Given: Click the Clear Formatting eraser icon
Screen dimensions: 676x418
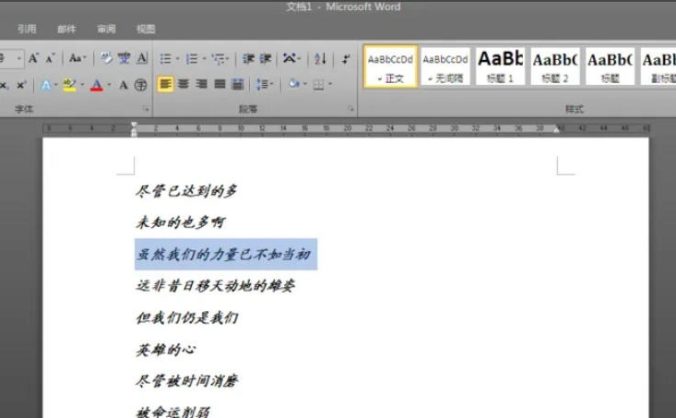Looking at the screenshot, I should (x=106, y=58).
